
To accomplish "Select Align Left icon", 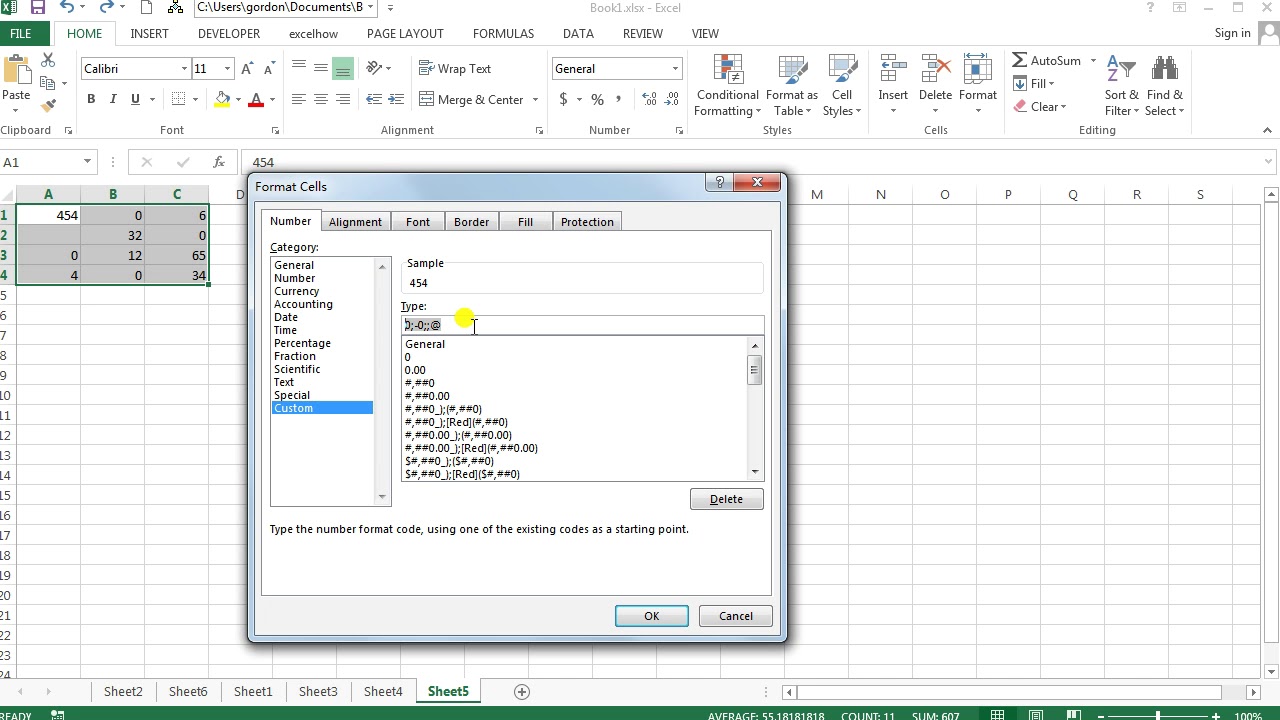I will point(298,99).
